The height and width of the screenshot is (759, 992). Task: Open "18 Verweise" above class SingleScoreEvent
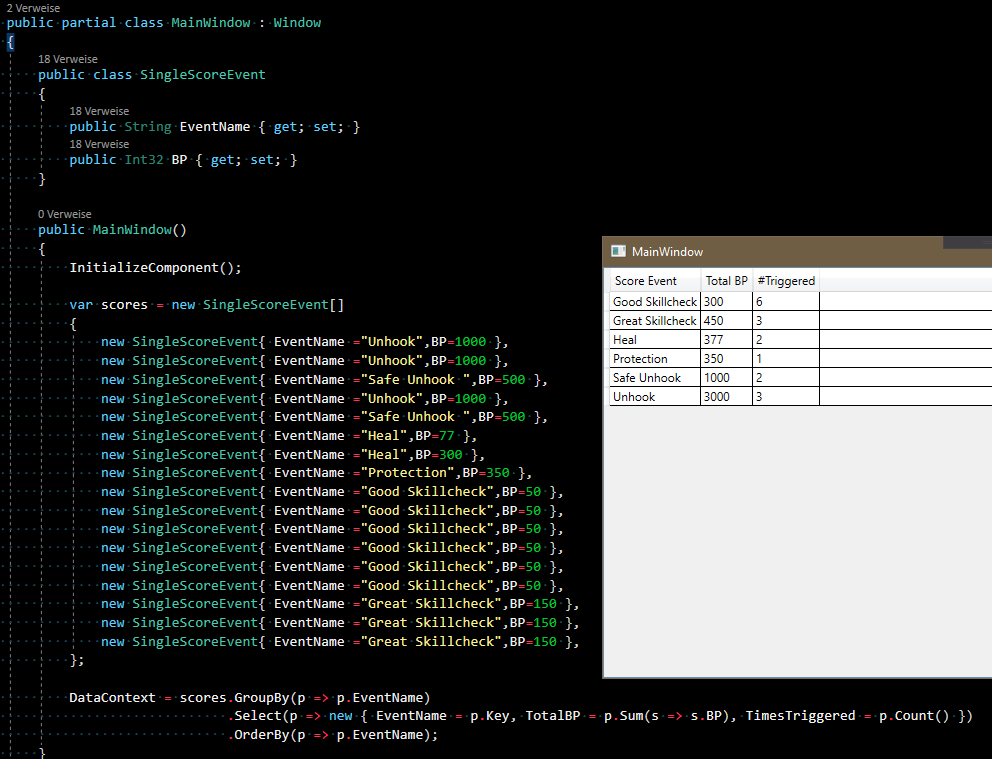click(67, 59)
